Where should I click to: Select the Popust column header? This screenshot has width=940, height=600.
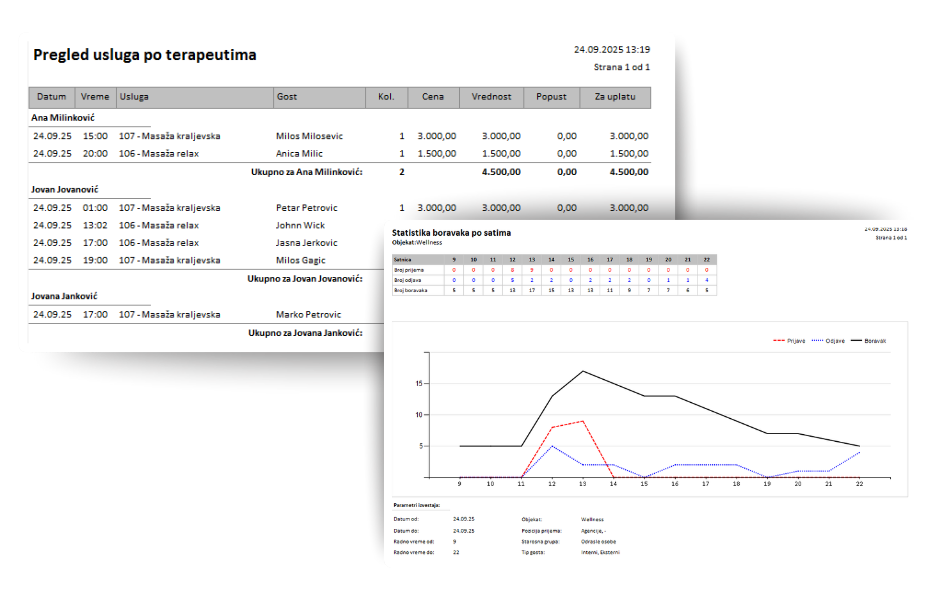pyautogui.click(x=551, y=97)
